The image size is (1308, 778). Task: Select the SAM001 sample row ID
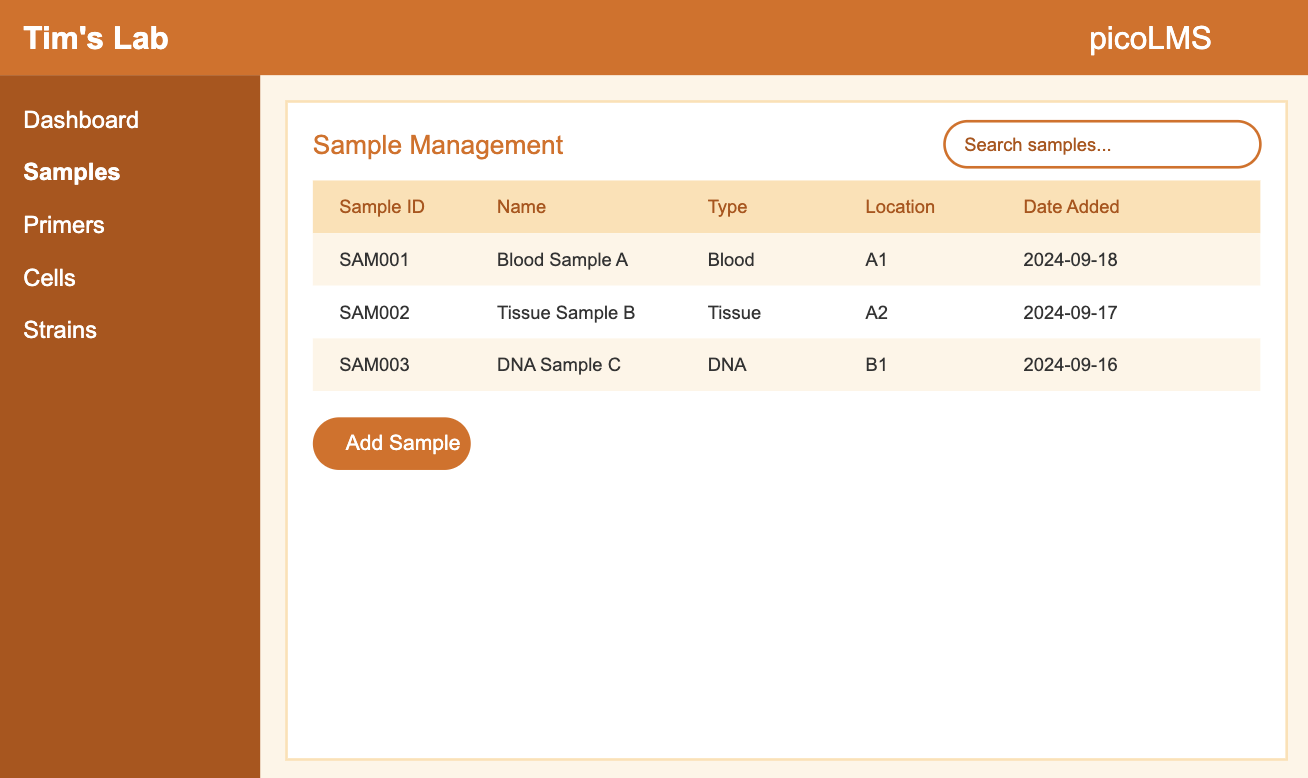coord(374,260)
